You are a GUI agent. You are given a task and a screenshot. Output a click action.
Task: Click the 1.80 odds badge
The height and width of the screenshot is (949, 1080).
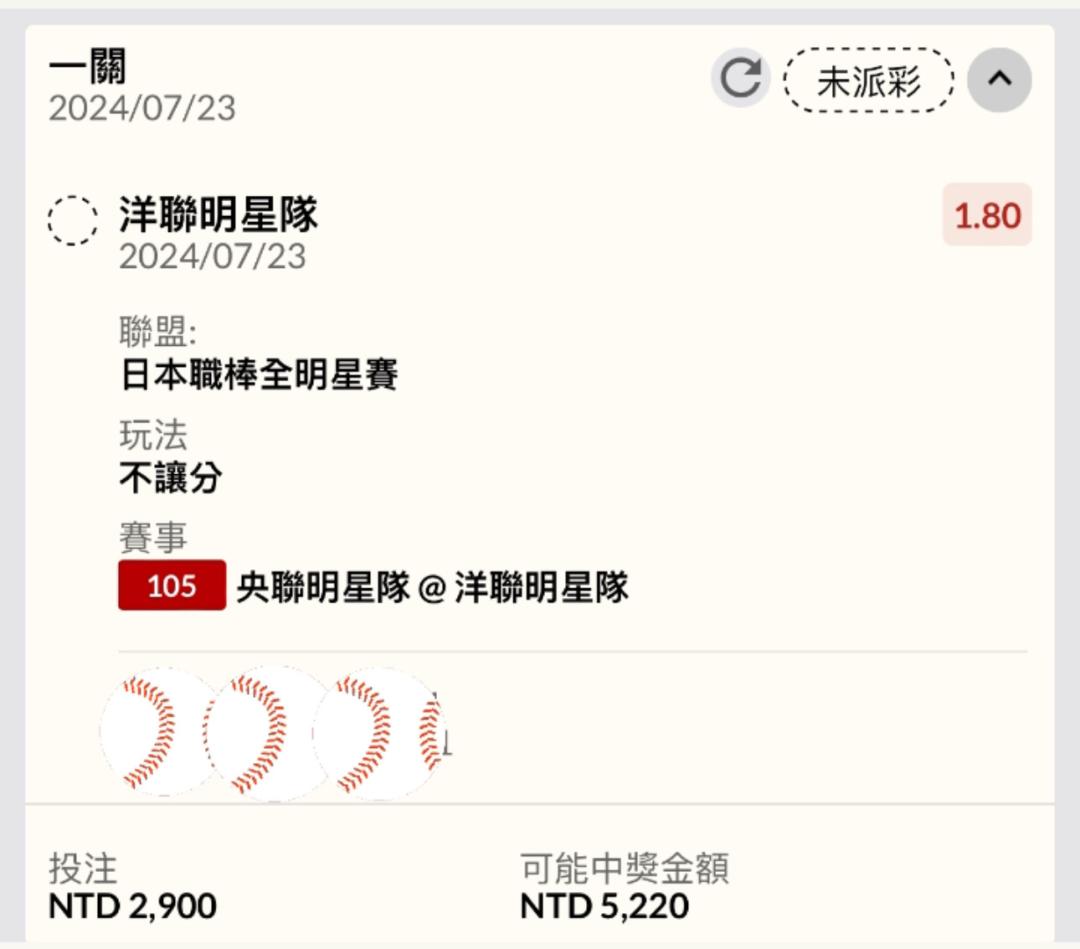987,215
